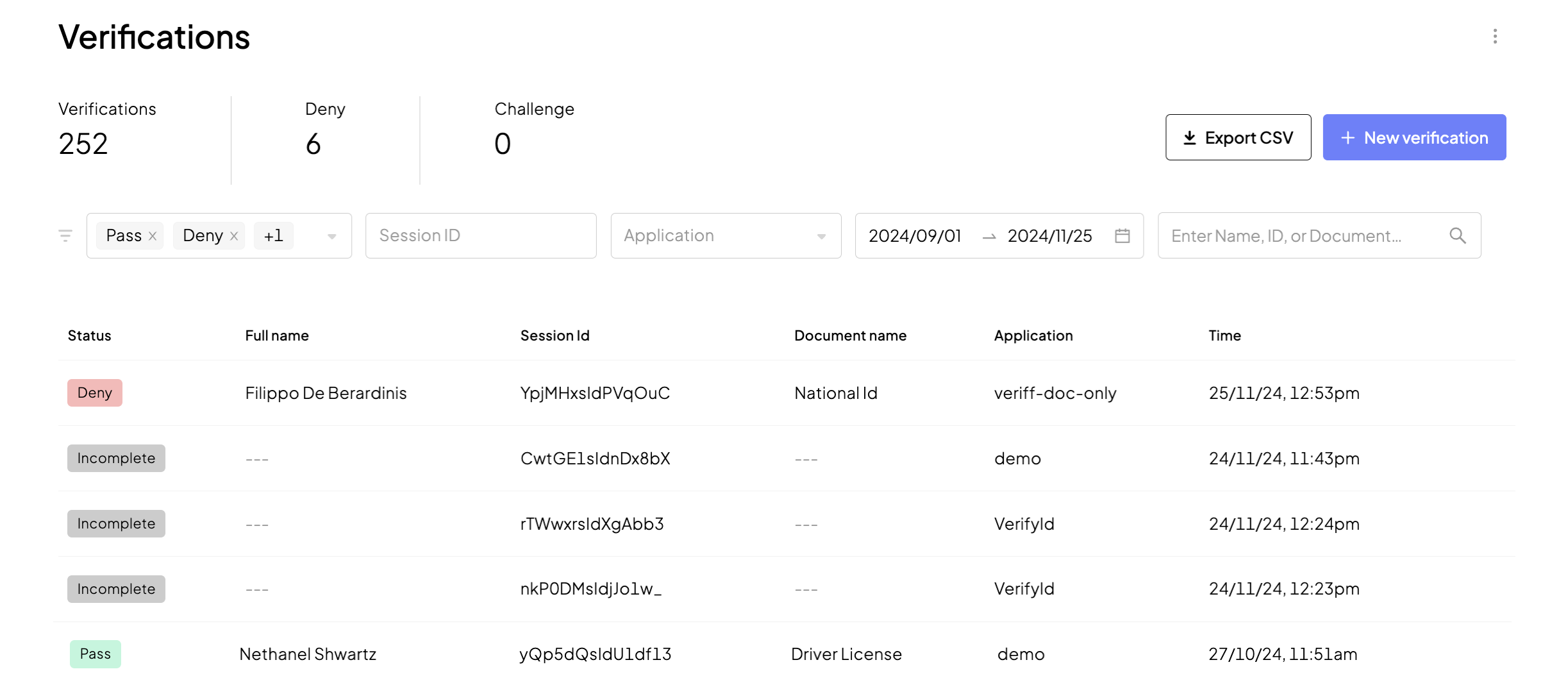Image resolution: width=1568 pixels, height=685 pixels.
Task: Click the Export CSV button
Action: 1238,137
